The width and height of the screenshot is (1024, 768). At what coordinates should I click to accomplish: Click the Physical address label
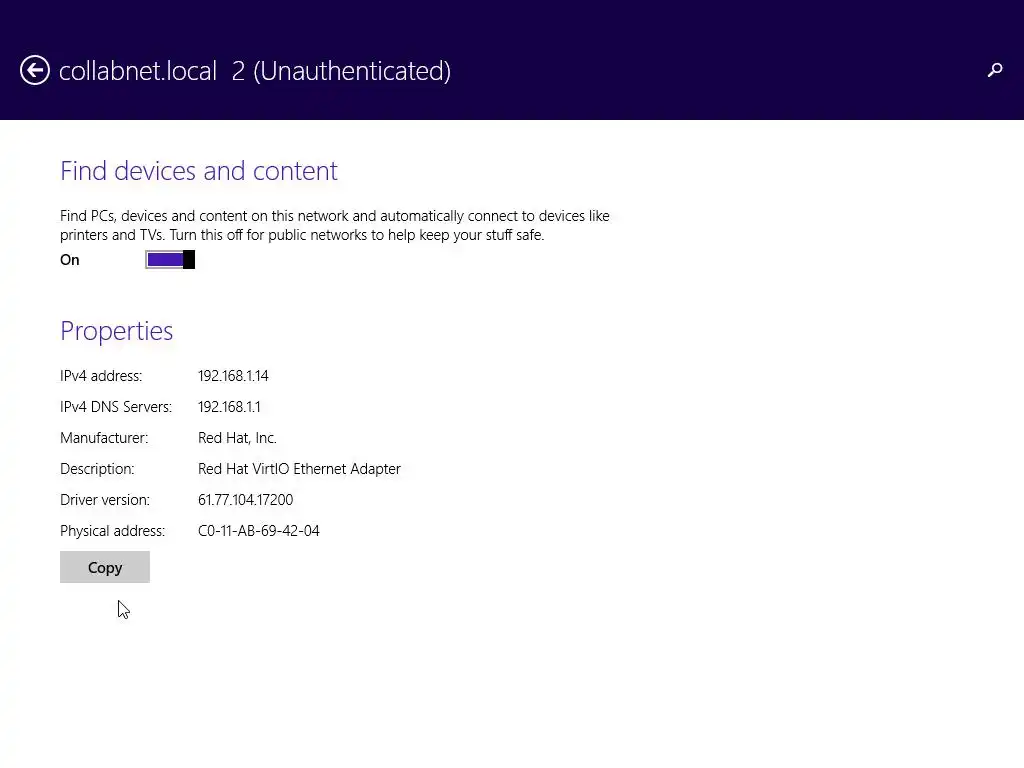(x=112, y=531)
